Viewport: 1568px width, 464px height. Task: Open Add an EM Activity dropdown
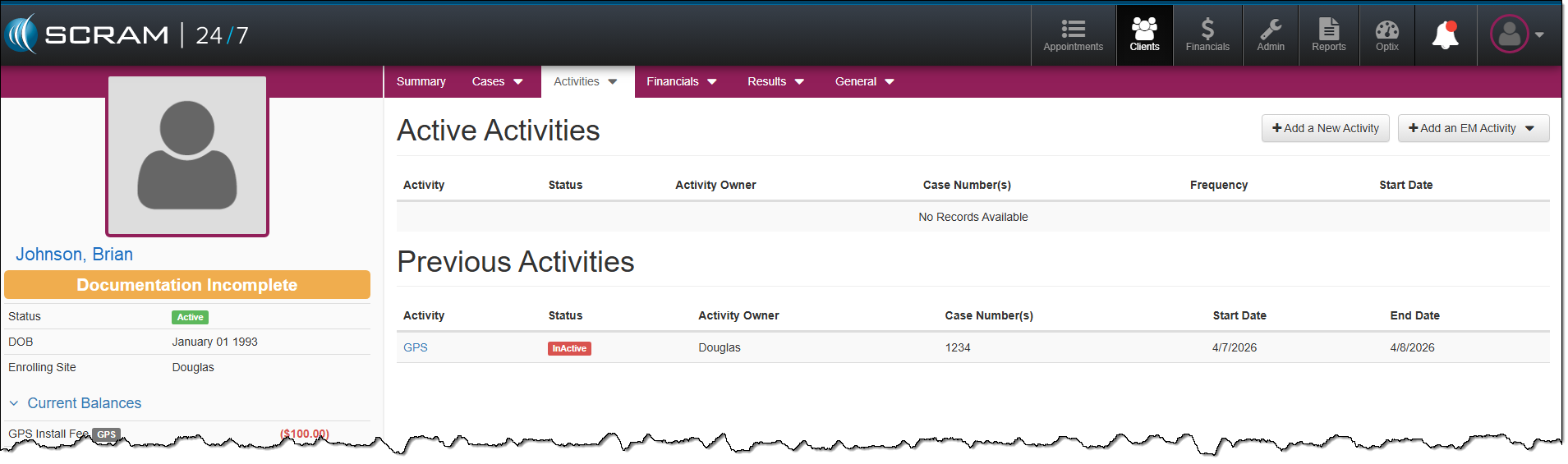click(1473, 128)
